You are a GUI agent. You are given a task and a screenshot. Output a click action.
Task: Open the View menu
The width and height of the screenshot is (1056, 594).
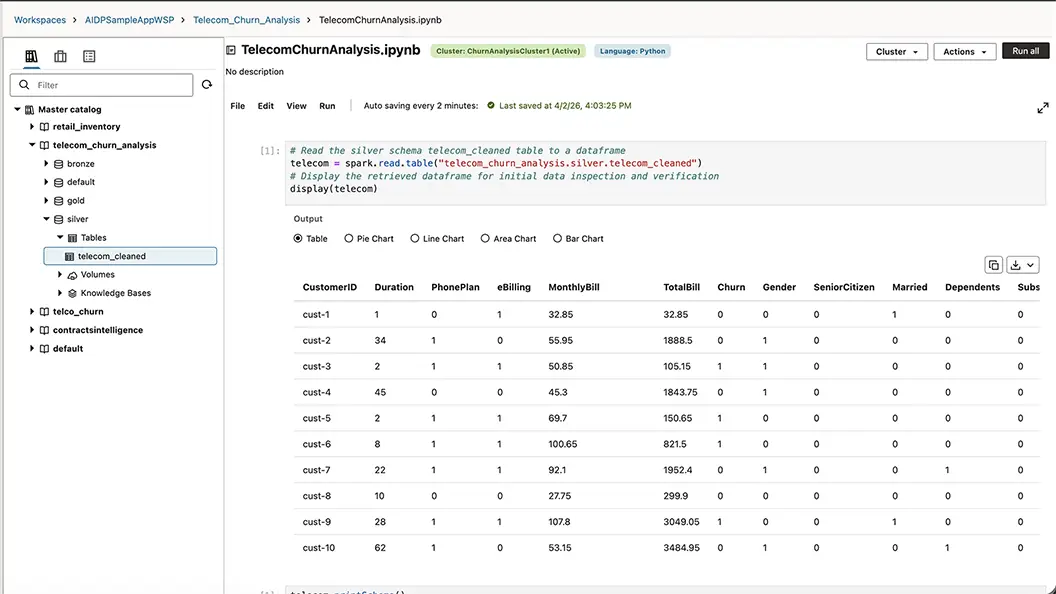tap(296, 106)
